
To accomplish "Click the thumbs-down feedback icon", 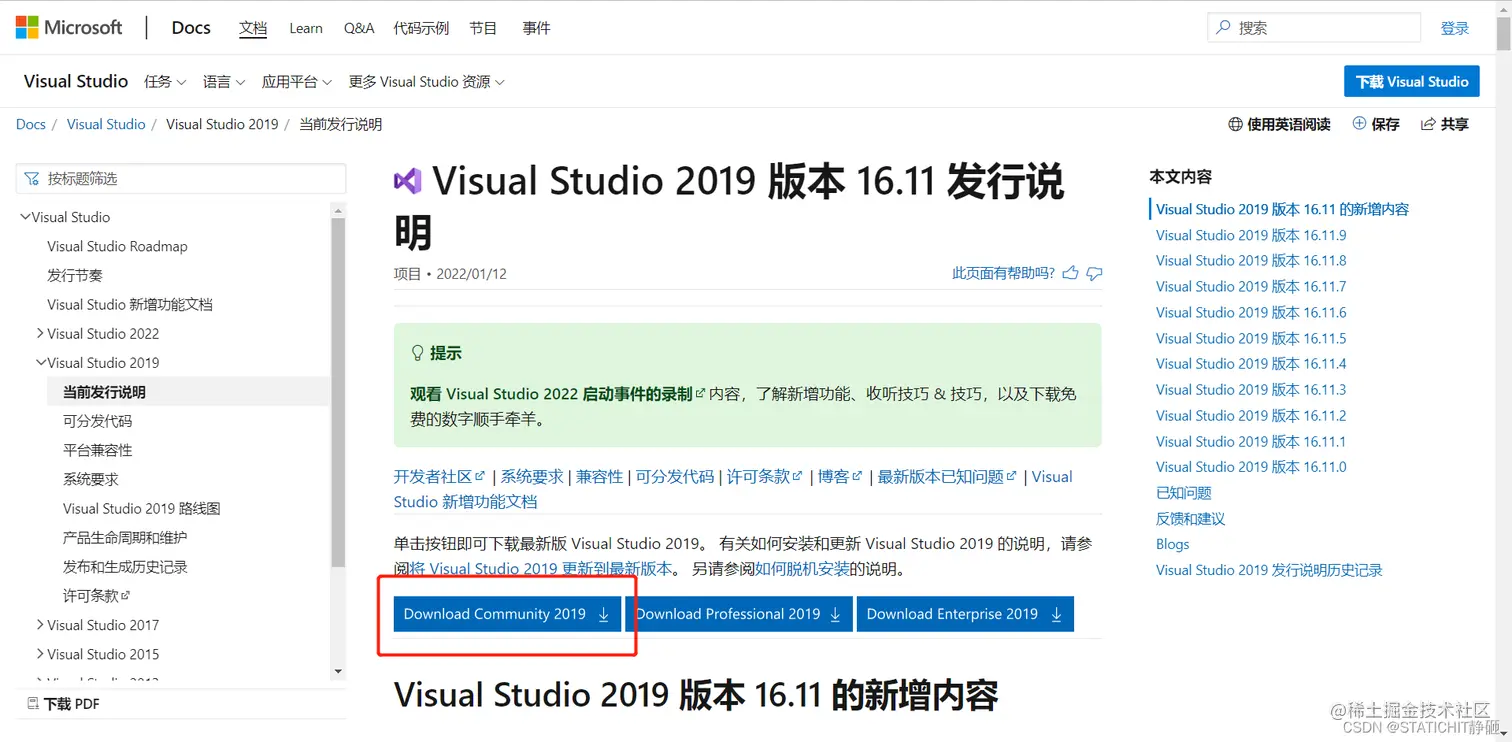I will (x=1094, y=273).
